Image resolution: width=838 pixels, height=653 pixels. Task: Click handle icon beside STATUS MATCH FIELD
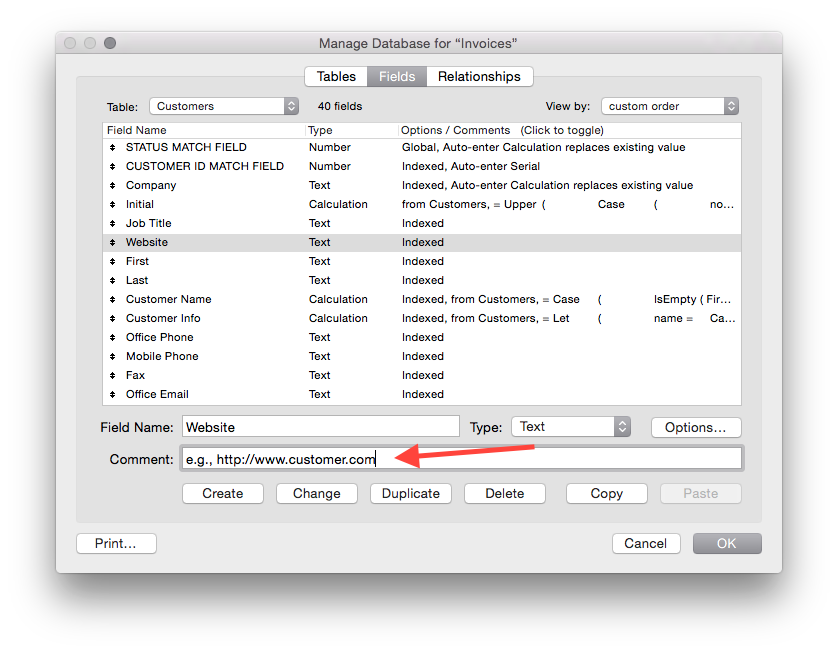point(113,147)
